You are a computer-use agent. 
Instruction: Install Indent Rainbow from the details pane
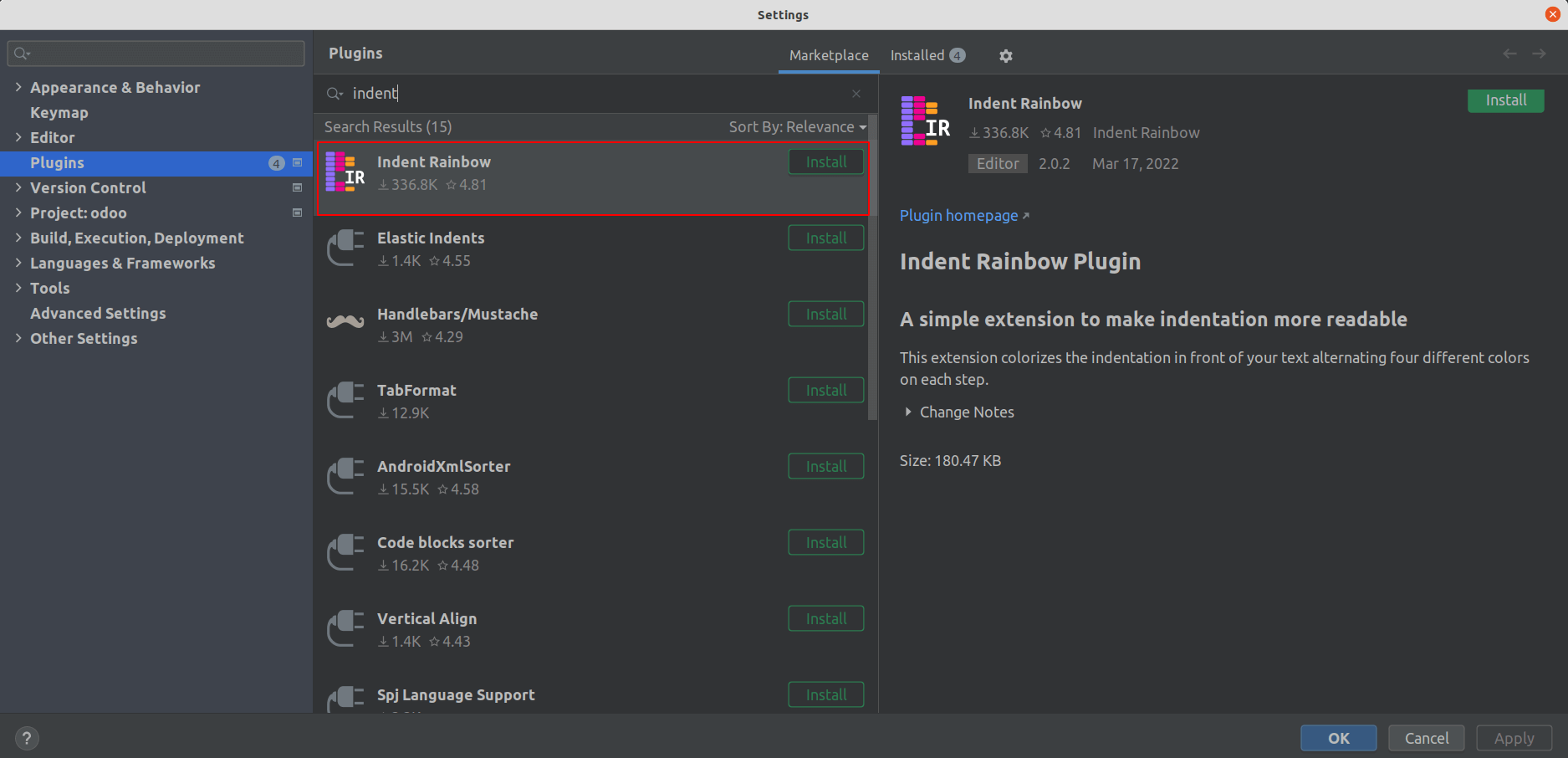(1505, 100)
